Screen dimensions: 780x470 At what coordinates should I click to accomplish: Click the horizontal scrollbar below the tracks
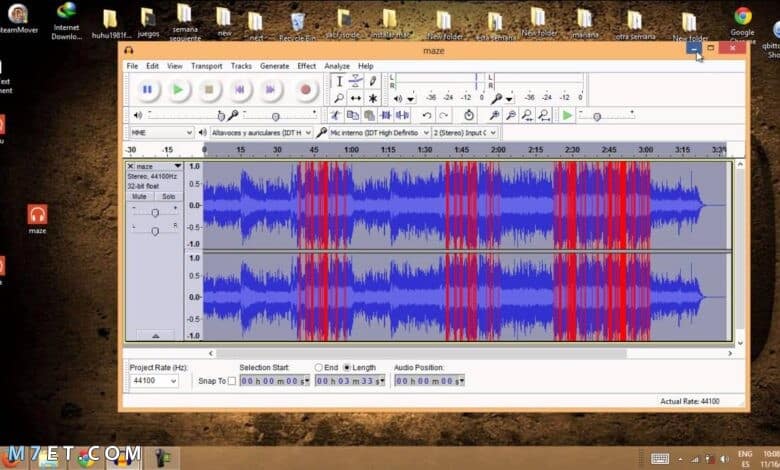tap(421, 353)
